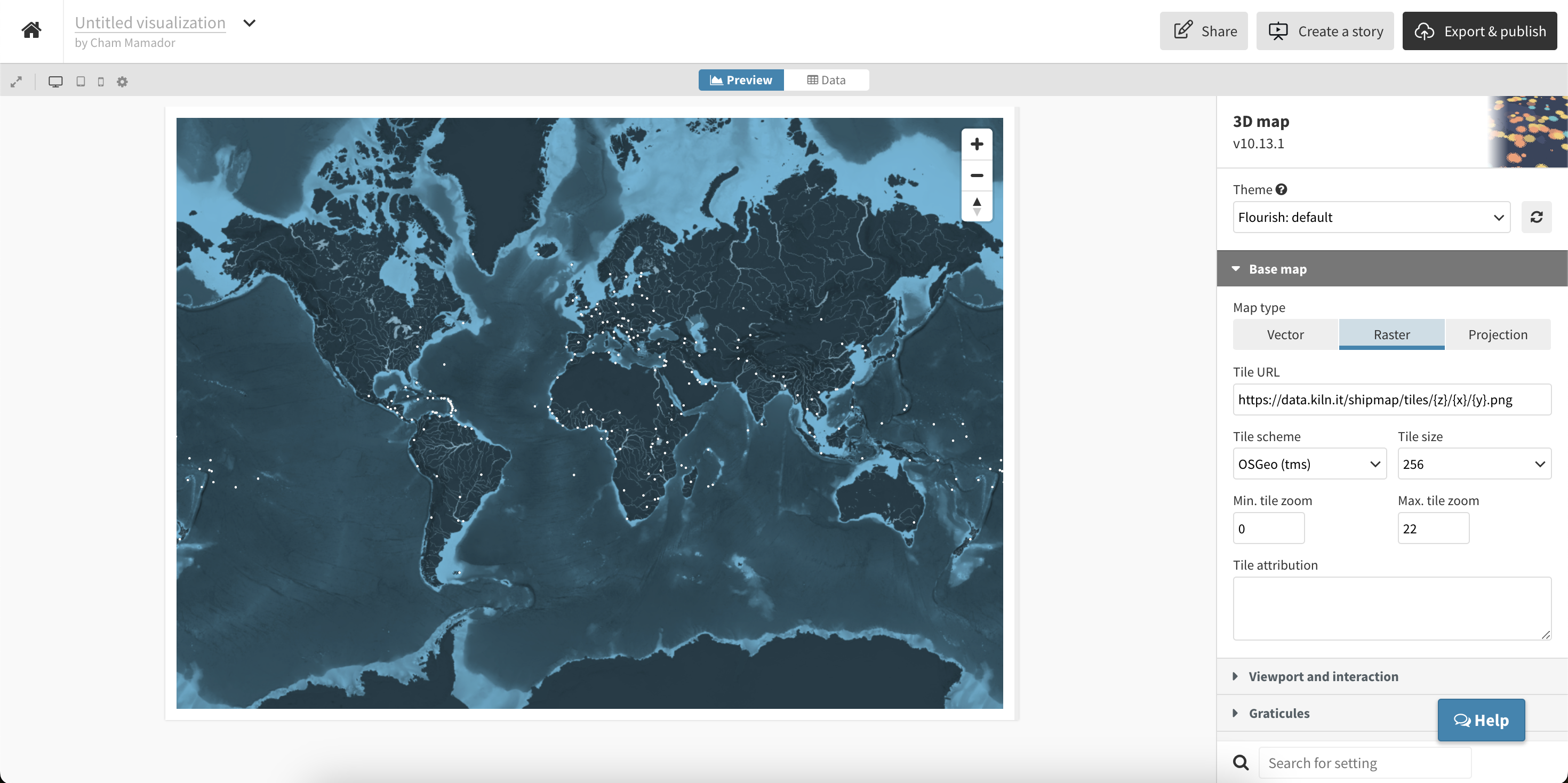Zoom out on the map
The image size is (1568, 783).
coord(977,175)
